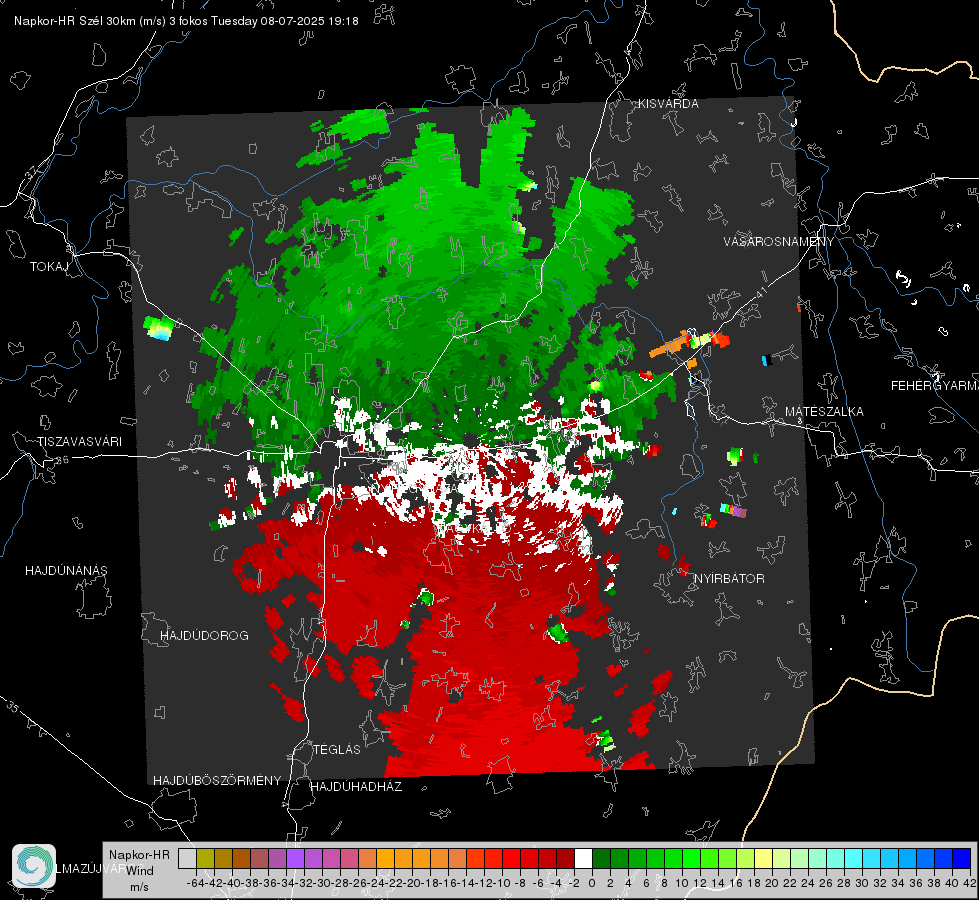The height and width of the screenshot is (900, 979).
Task: Select the KISVÁRDA city label
Action: pyautogui.click(x=668, y=104)
